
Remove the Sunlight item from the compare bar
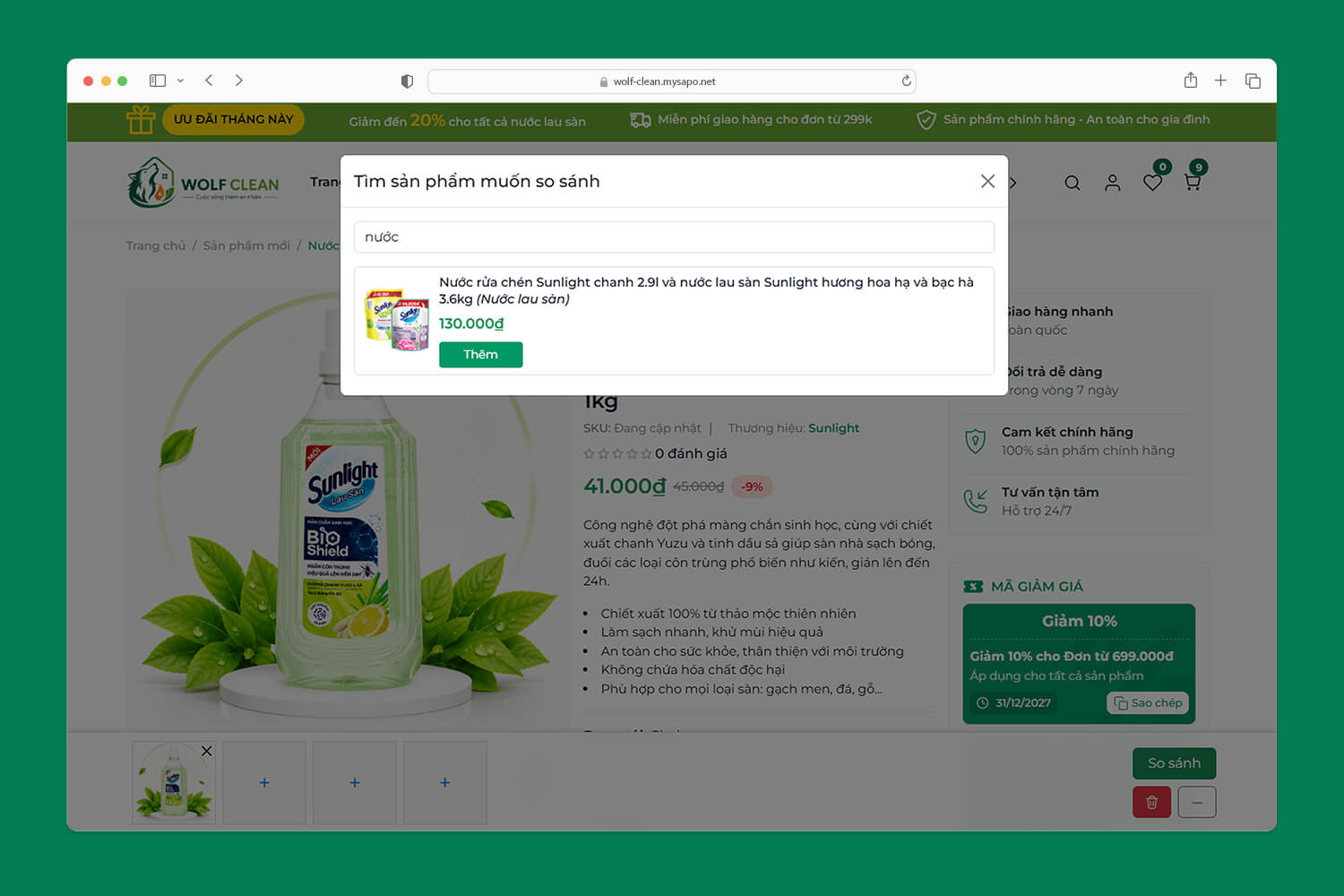point(207,751)
